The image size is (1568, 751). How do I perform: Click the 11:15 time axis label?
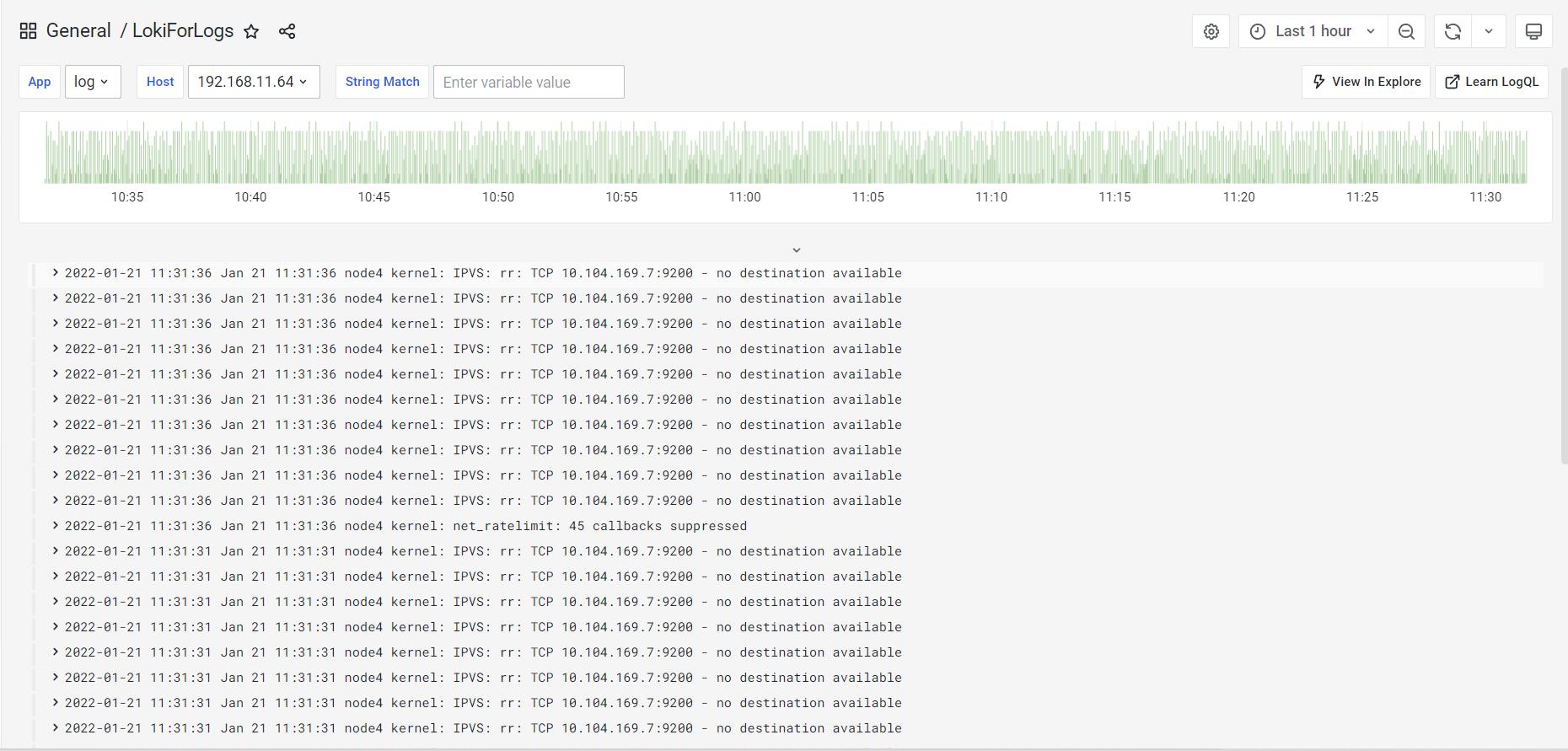(1114, 197)
